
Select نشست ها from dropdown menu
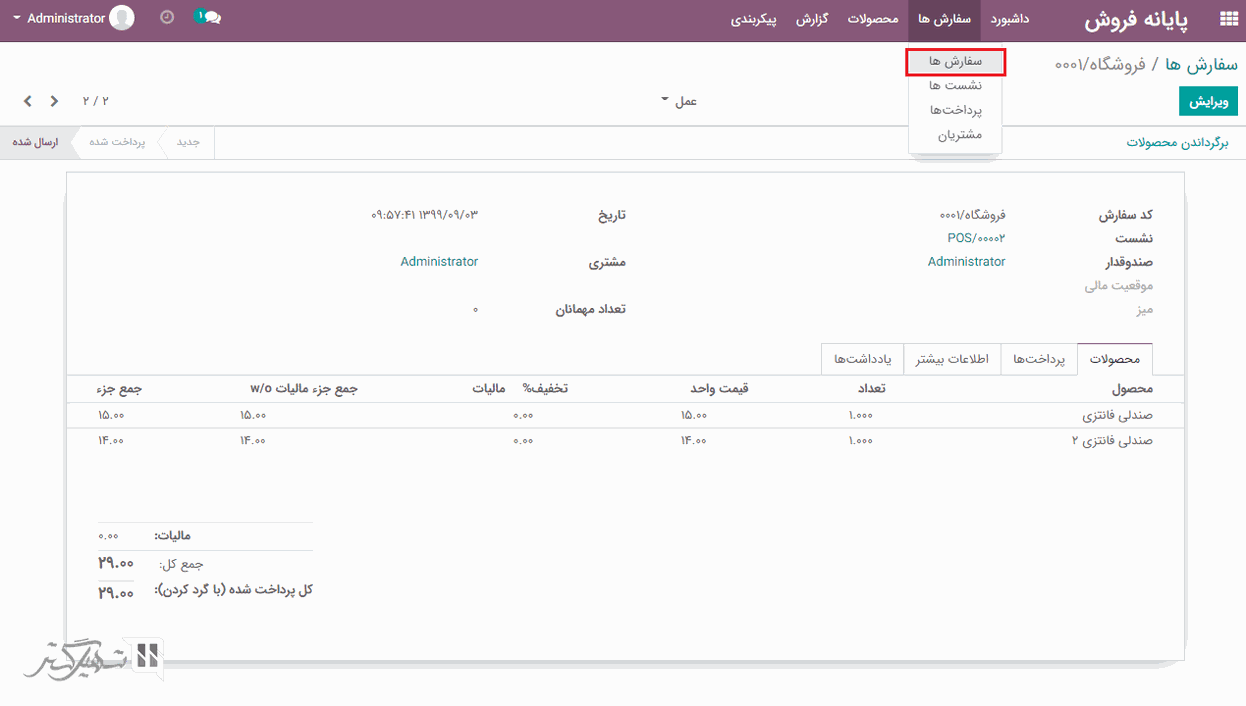(x=955, y=86)
